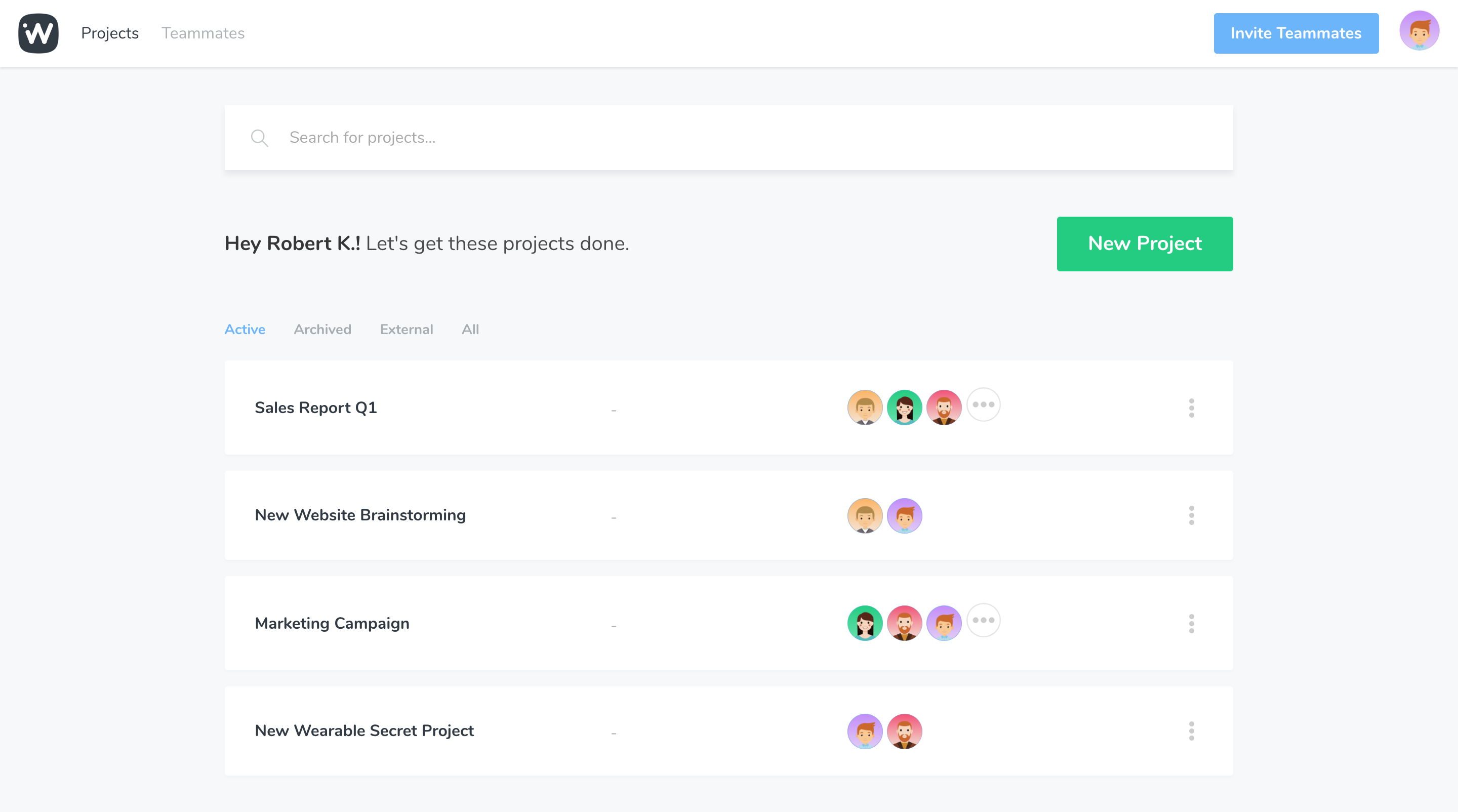Create a New Project

point(1144,244)
